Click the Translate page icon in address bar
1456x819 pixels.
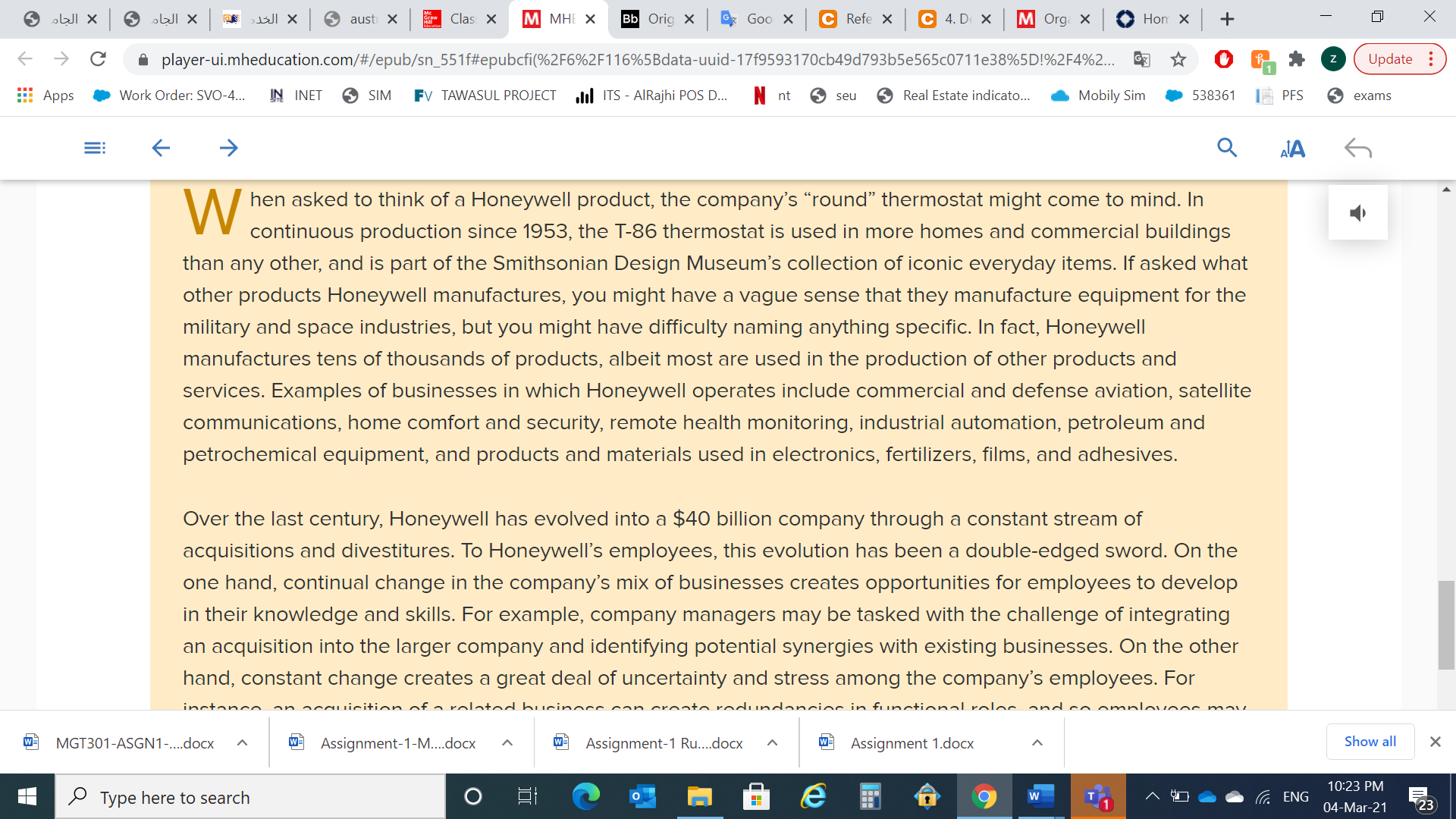1141,59
